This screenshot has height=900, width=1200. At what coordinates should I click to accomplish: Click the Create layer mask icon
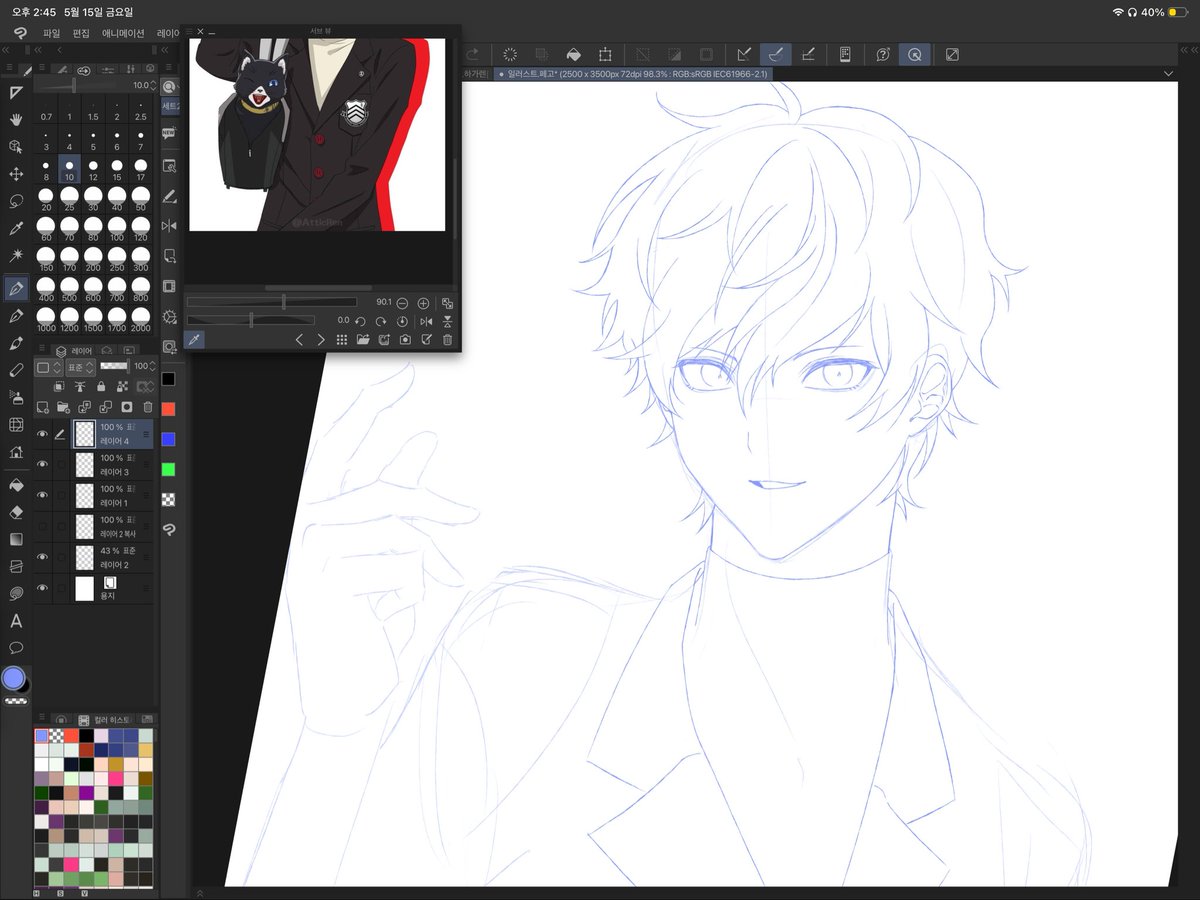pyautogui.click(x=127, y=407)
